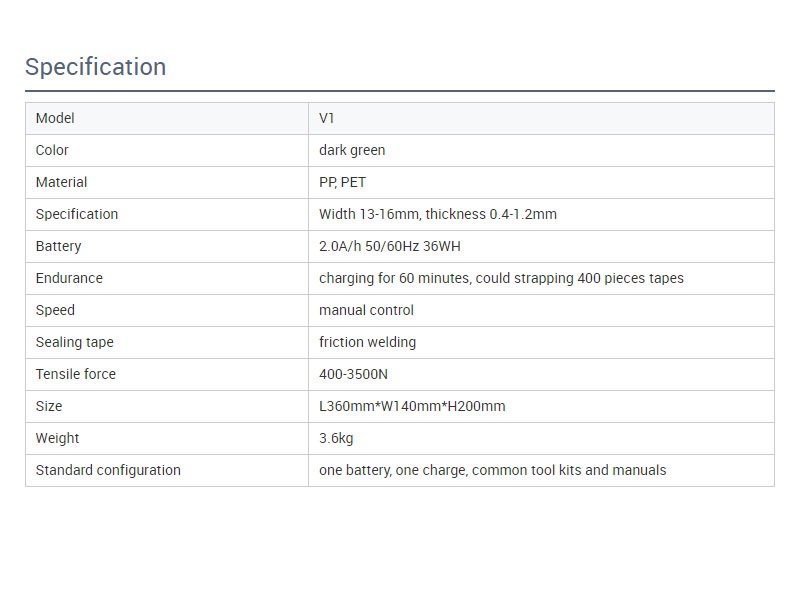Click the manual control speed value

point(366,310)
